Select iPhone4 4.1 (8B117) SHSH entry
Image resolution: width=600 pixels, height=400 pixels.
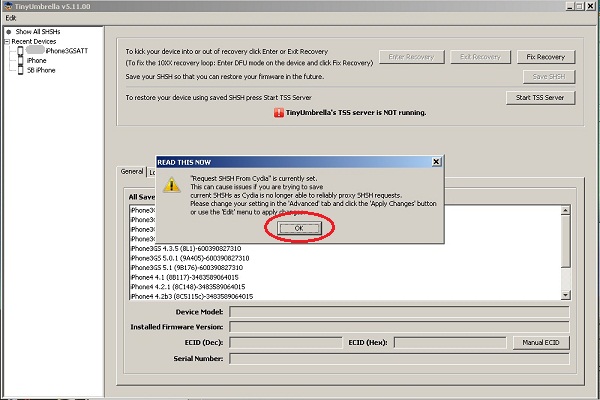pyautogui.click(x=184, y=277)
